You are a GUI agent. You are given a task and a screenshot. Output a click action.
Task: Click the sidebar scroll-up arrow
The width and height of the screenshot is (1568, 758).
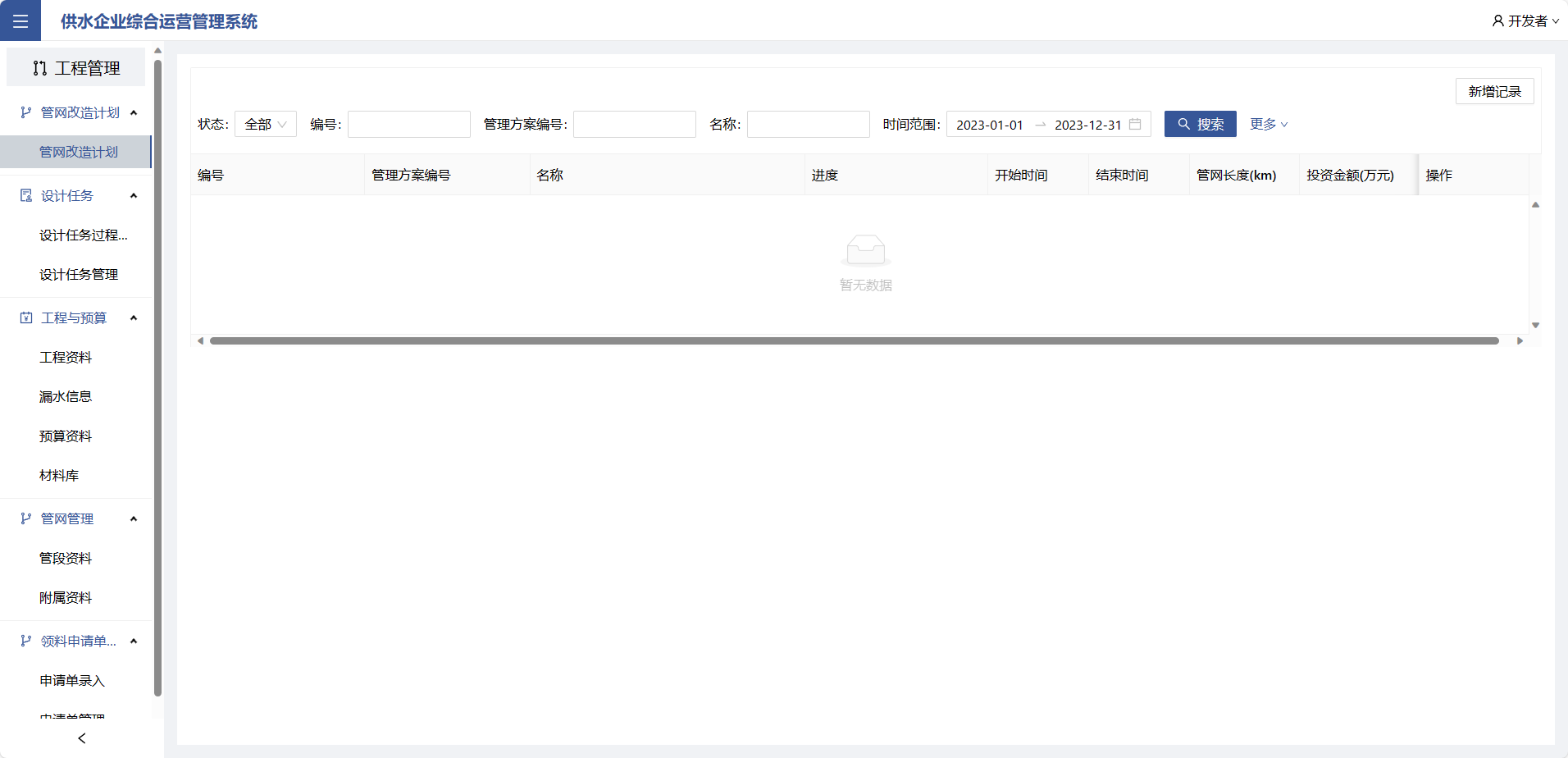(x=157, y=51)
